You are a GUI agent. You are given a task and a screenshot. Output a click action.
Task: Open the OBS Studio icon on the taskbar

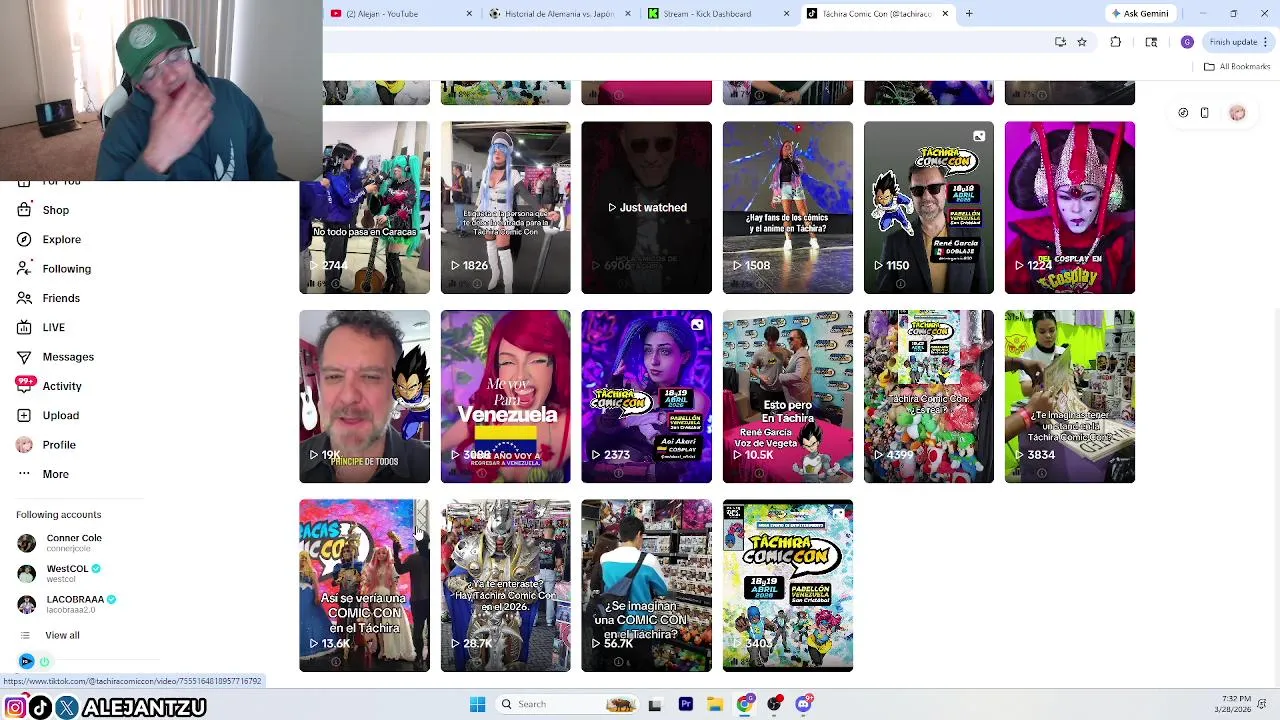coord(774,704)
